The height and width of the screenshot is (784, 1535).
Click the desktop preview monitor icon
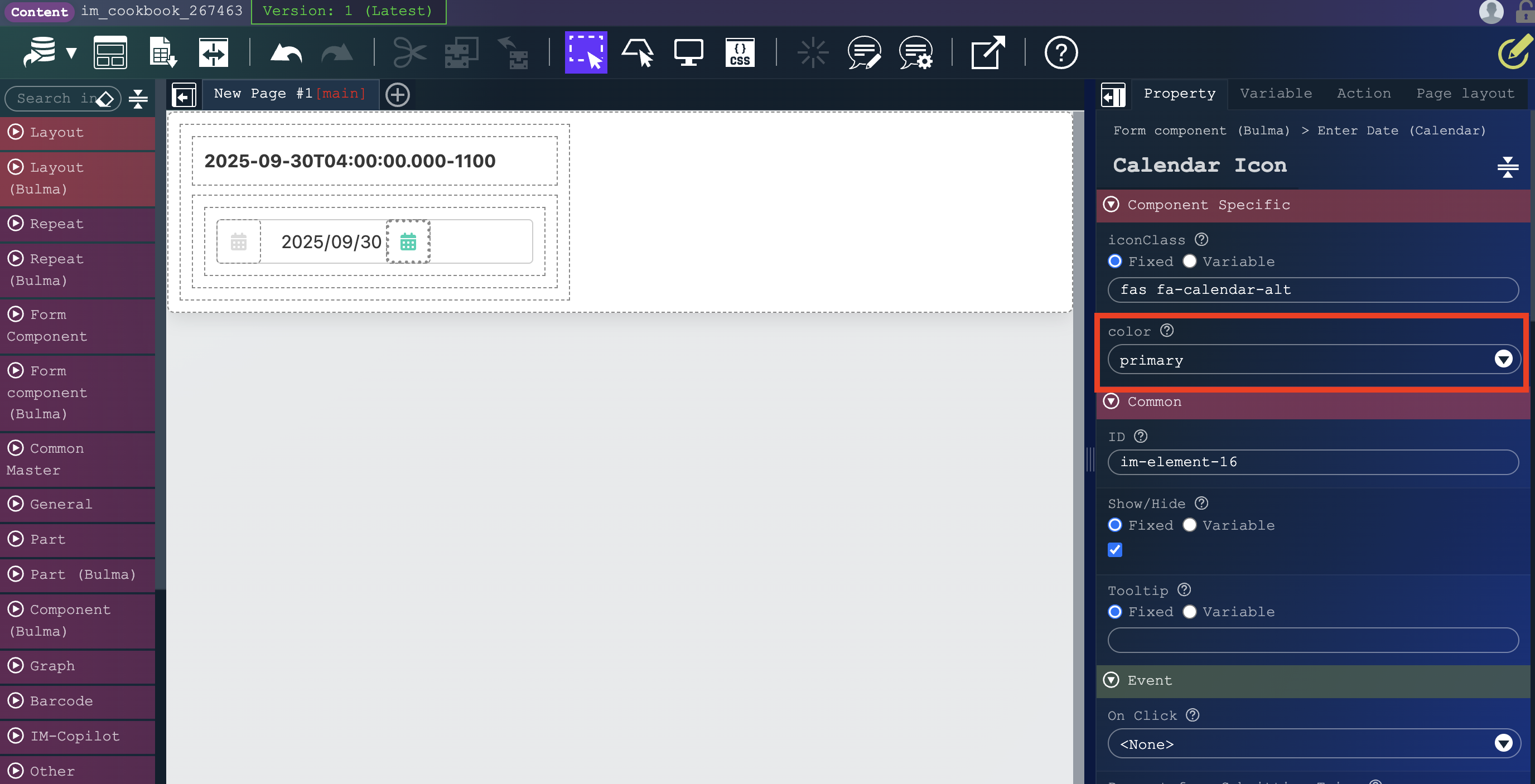pyautogui.click(x=688, y=54)
